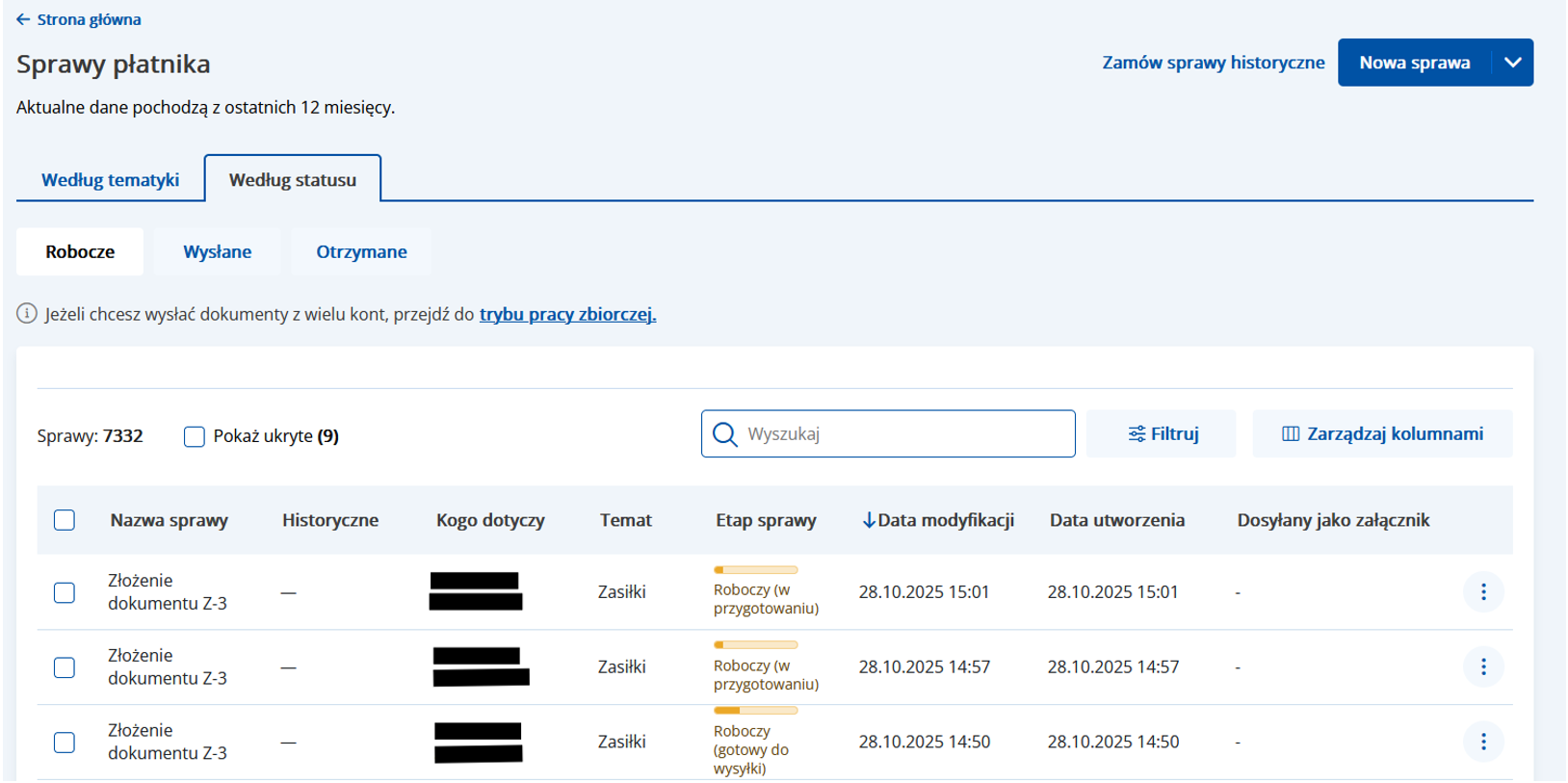Open Zarządzaj kolumnami column manager
Viewport: 1568px width, 783px height.
click(1382, 434)
